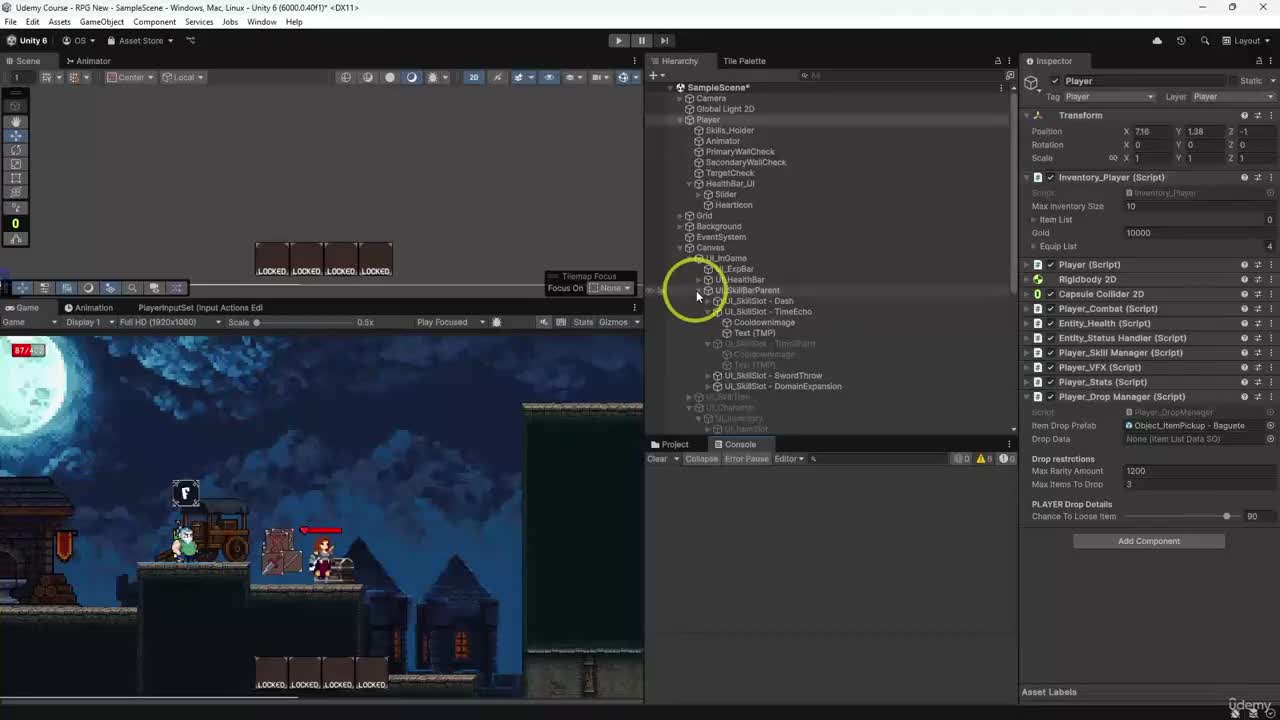The width and height of the screenshot is (1280, 720).
Task: Click the Play button
Action: point(618,40)
